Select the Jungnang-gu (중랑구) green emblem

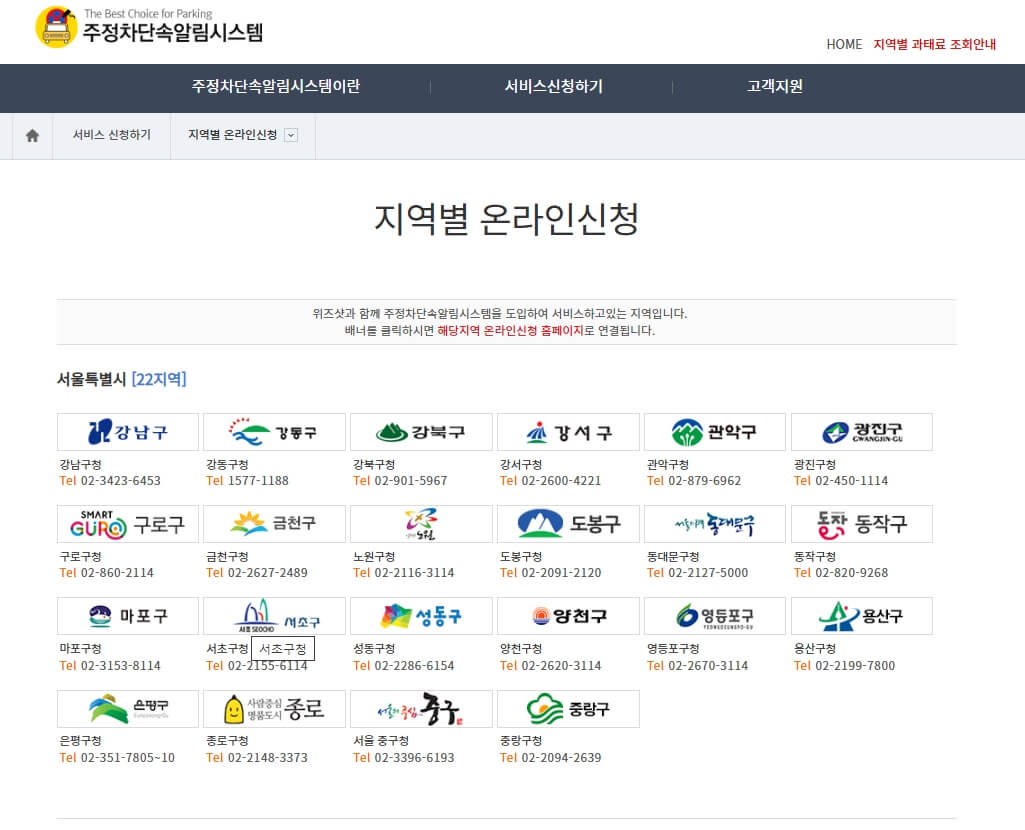coord(568,708)
